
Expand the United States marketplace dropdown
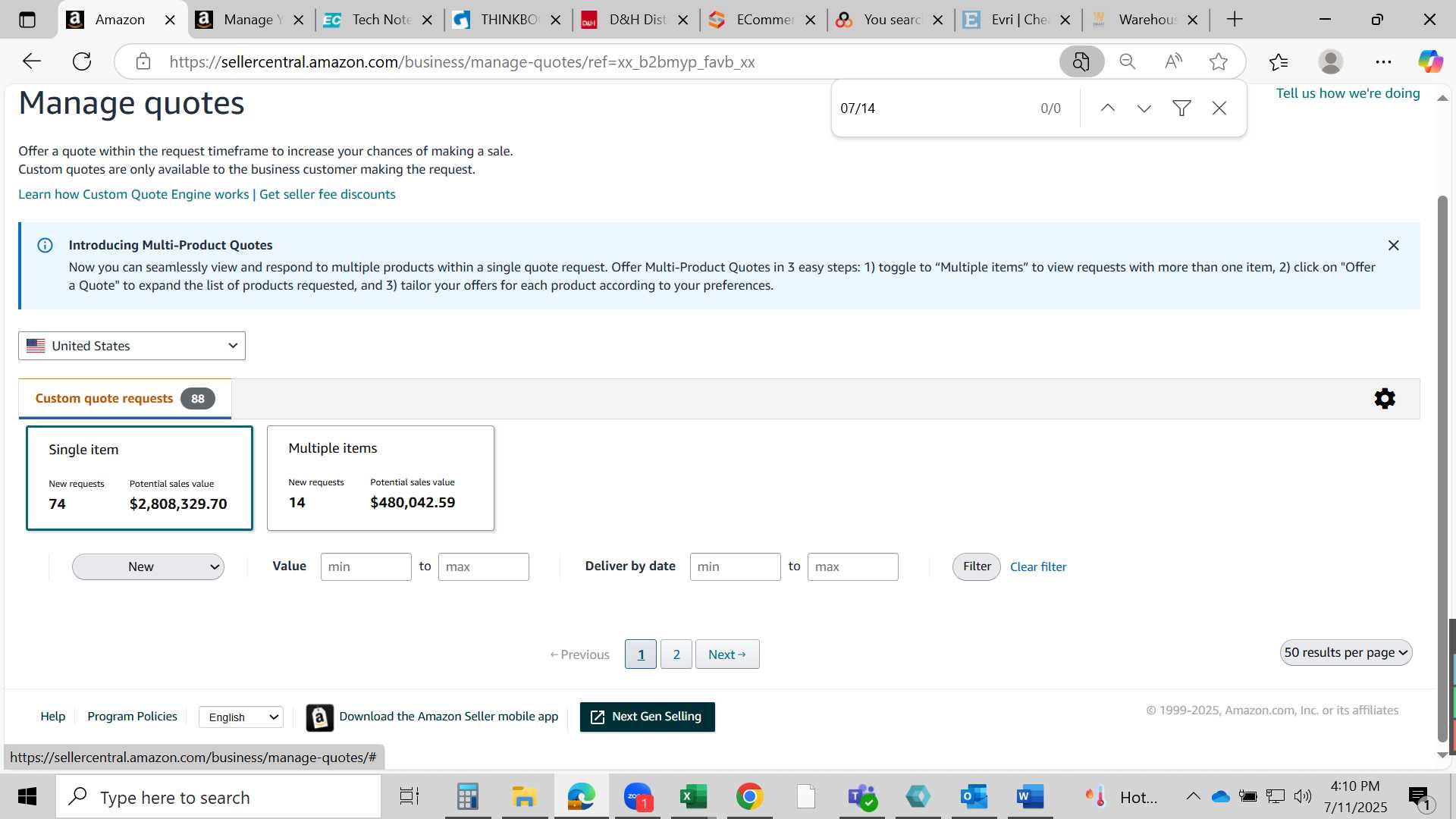click(x=132, y=346)
